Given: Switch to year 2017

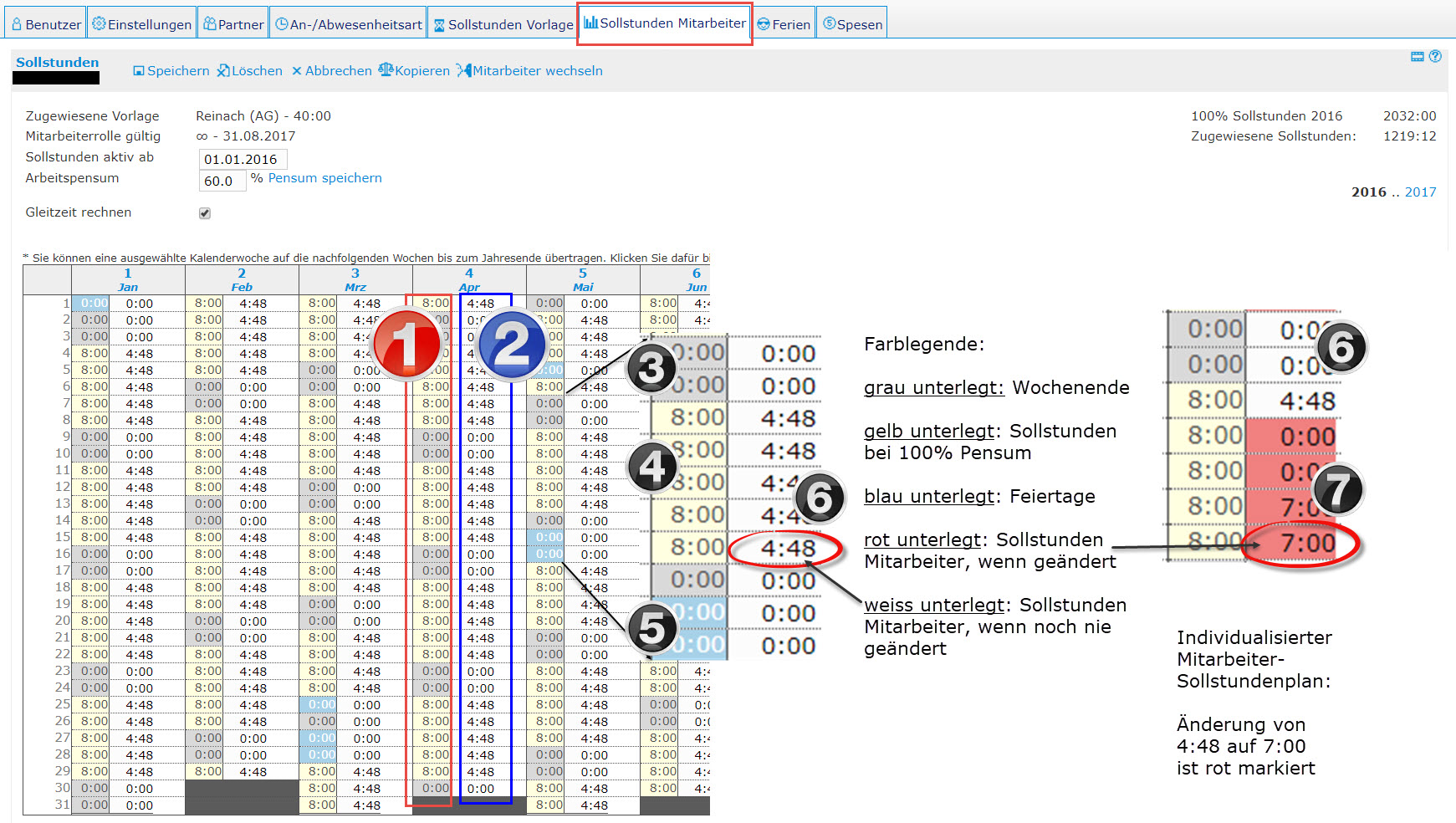Looking at the screenshot, I should pyautogui.click(x=1420, y=192).
